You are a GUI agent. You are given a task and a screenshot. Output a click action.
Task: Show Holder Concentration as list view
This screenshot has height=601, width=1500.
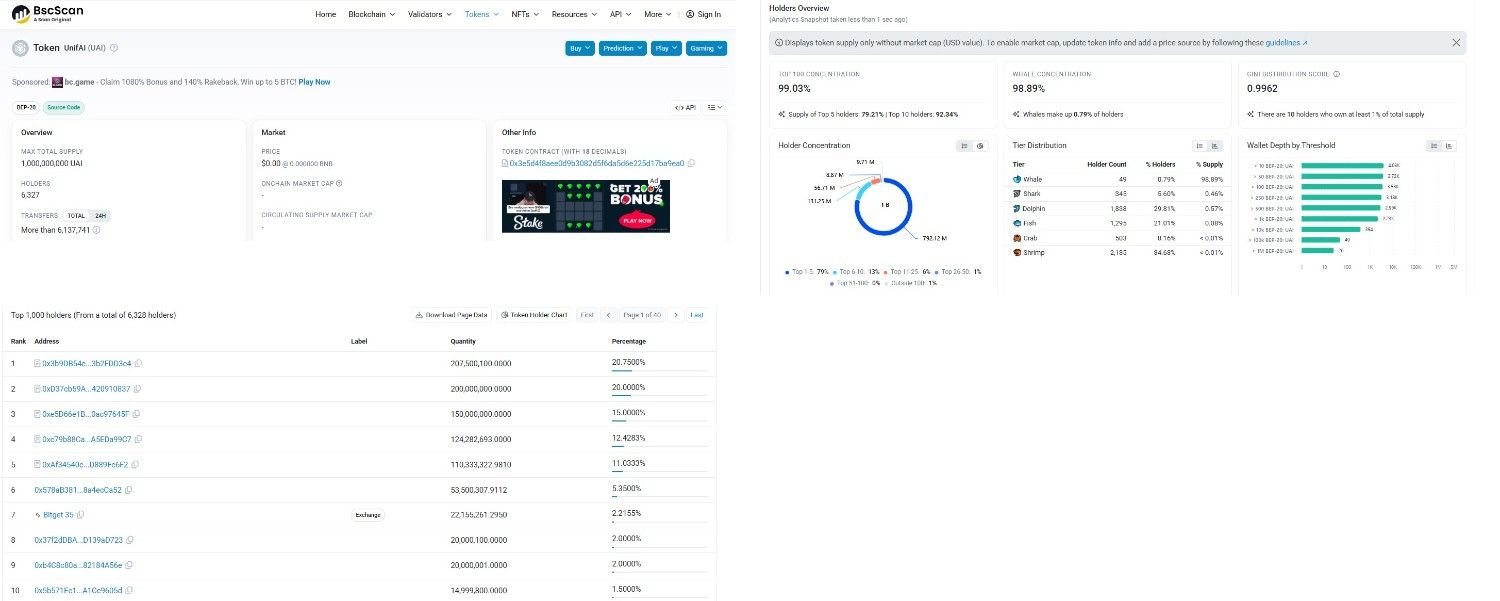(965, 146)
